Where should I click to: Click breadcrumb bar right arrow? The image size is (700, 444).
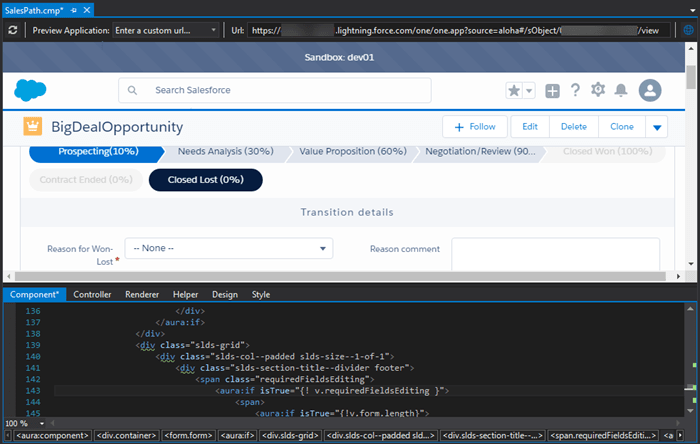pos(680,436)
